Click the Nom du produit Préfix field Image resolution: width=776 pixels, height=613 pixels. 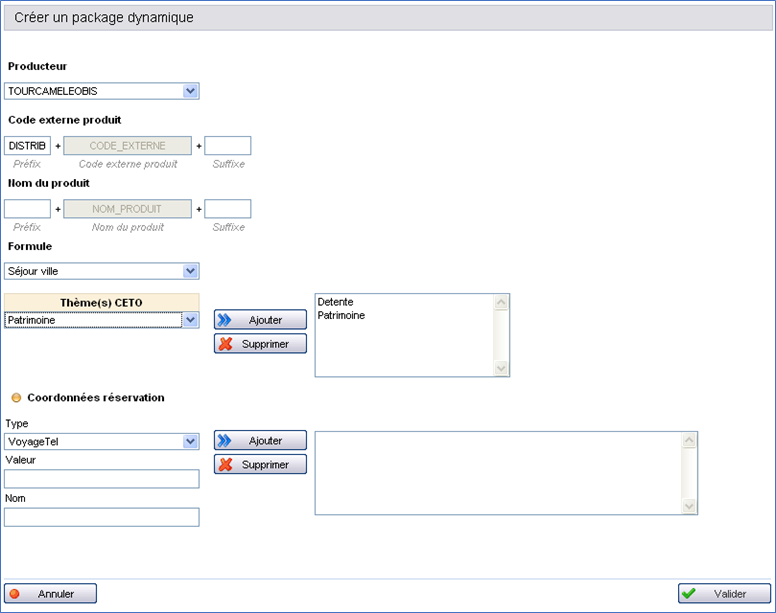coord(27,209)
